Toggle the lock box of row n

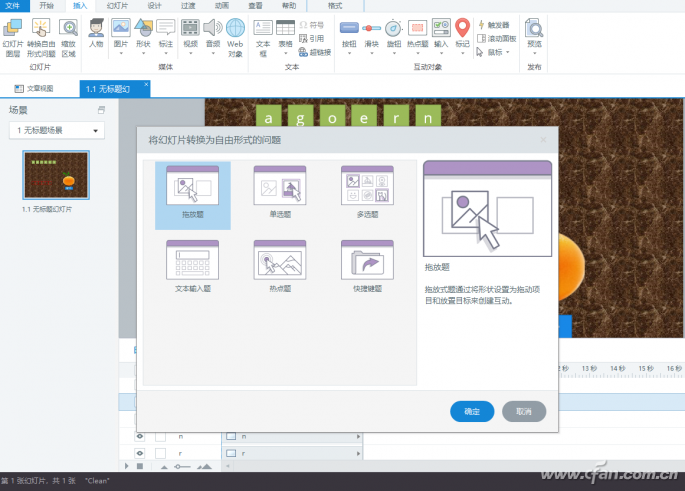coord(160,436)
